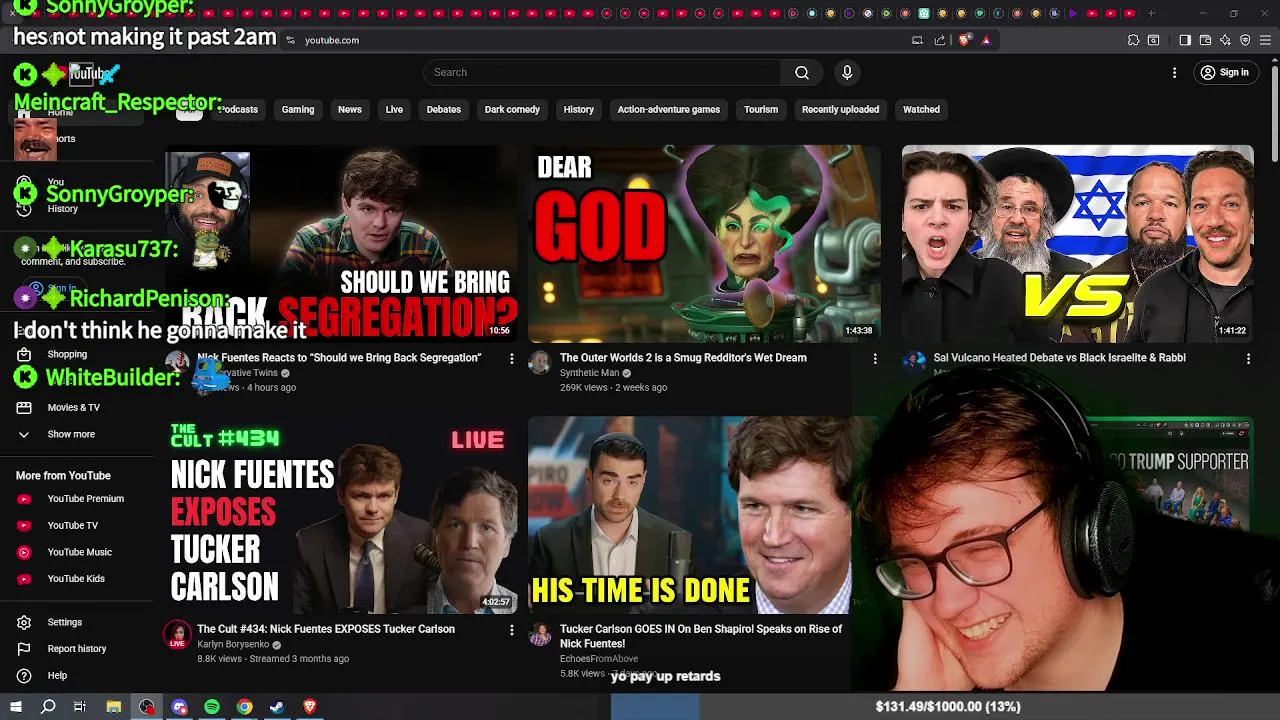
Task: Click title Tucker Carlson GOES IN On Ben Shapiro
Action: (701, 636)
